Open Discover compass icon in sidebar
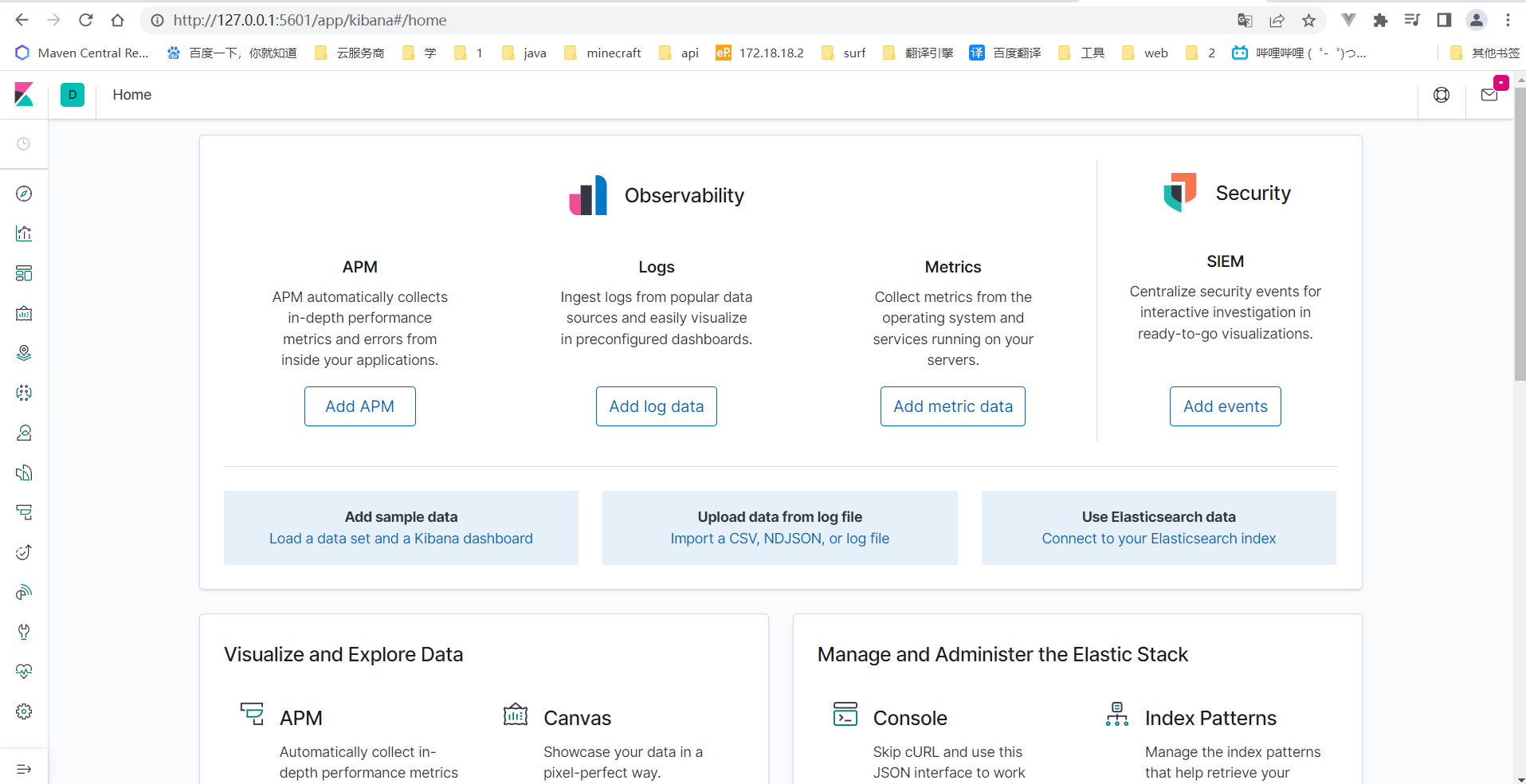This screenshot has width=1526, height=784. [x=24, y=194]
